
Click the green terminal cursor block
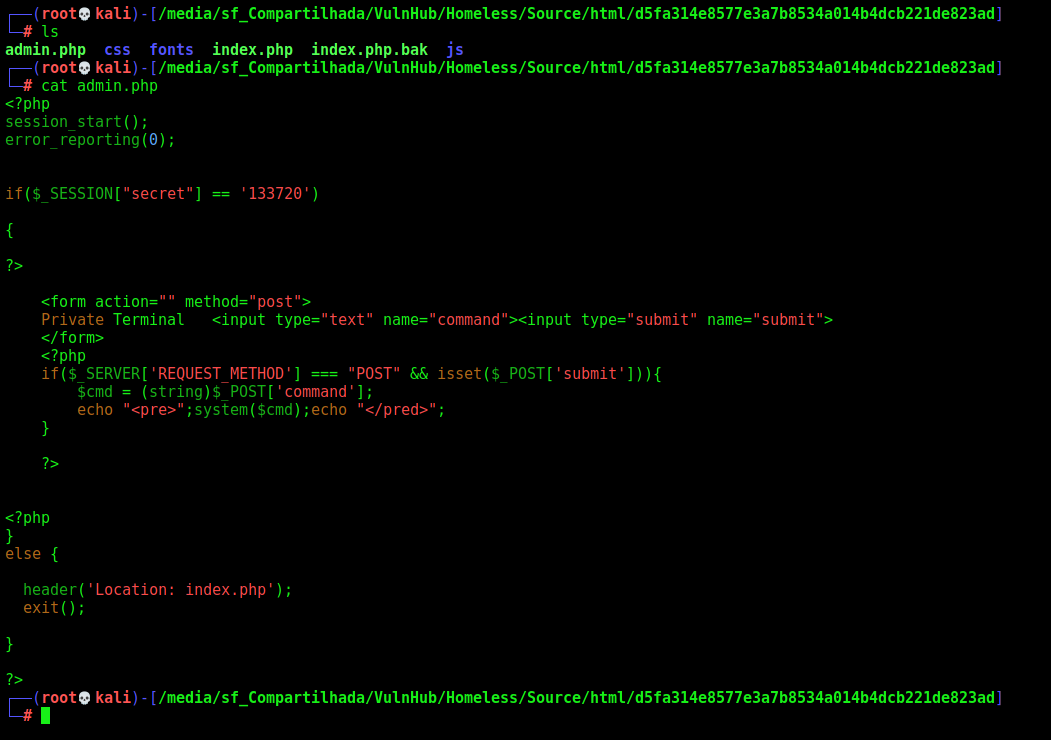point(46,716)
